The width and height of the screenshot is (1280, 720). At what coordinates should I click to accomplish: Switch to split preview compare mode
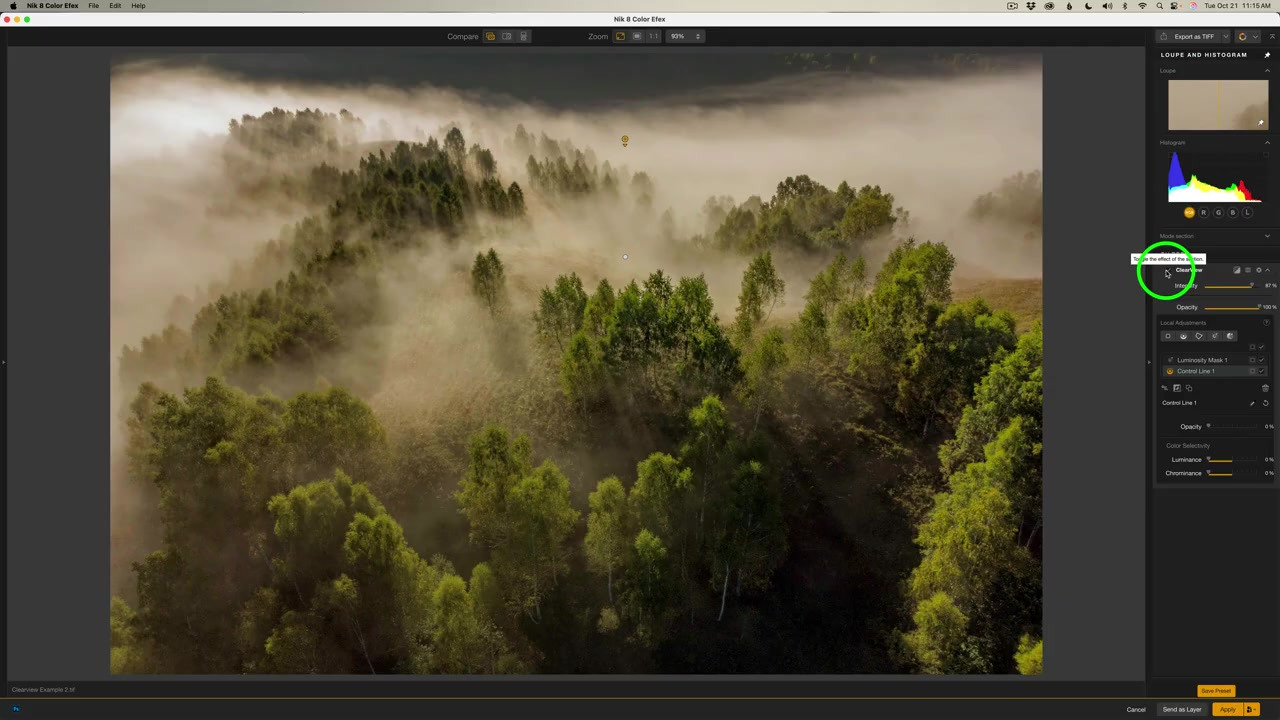(x=507, y=36)
